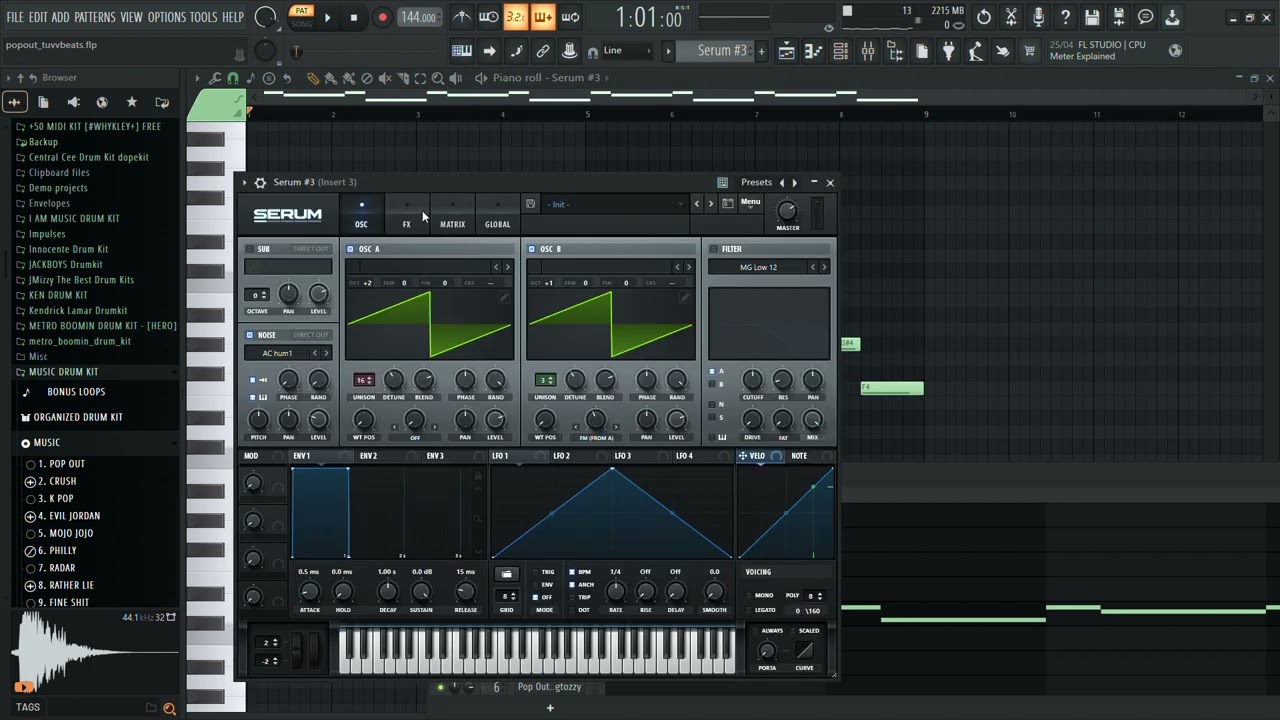Open the plugin picker plug icon

[x=949, y=52]
